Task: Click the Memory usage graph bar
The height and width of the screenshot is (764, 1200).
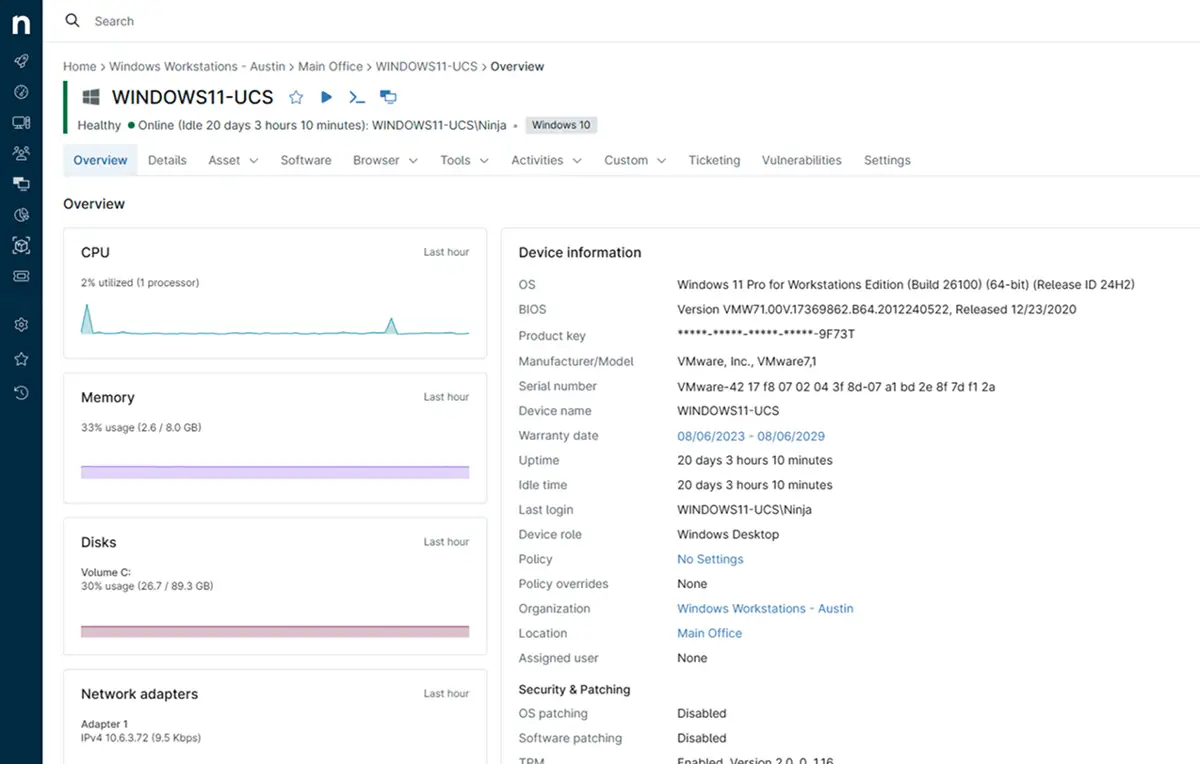Action: (x=275, y=471)
